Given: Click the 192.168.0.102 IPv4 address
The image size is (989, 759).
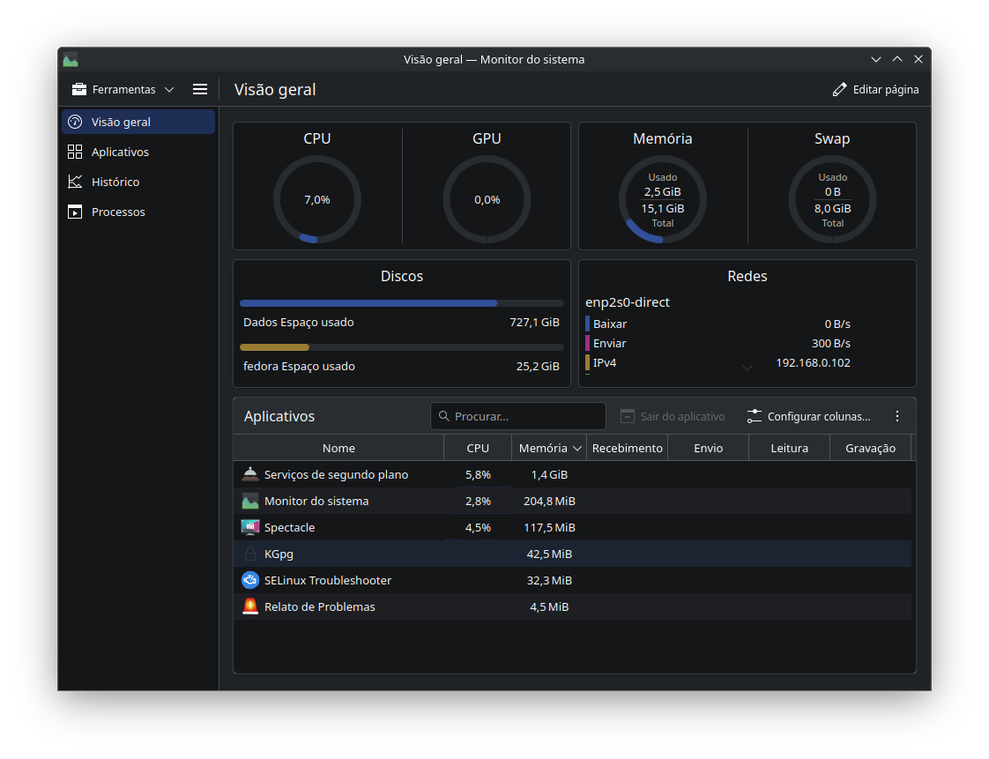Looking at the screenshot, I should click(x=813, y=363).
